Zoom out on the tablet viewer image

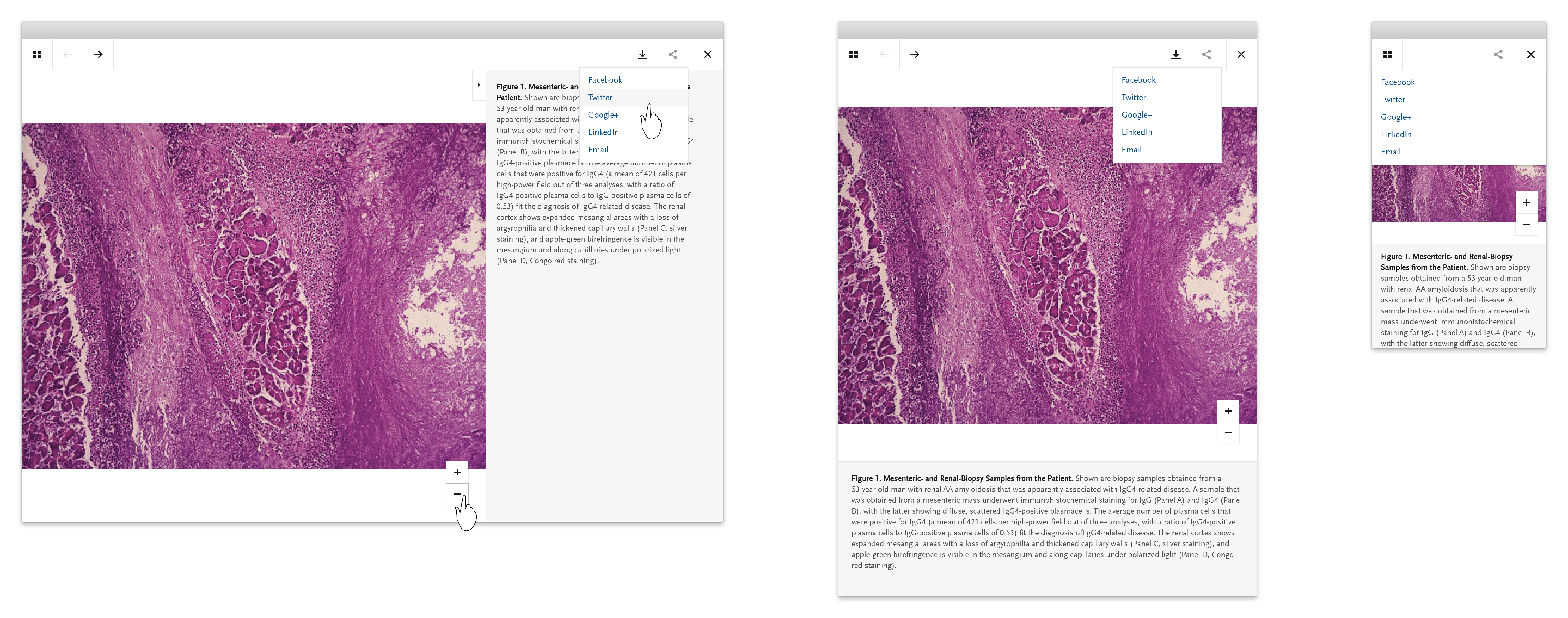1228,433
